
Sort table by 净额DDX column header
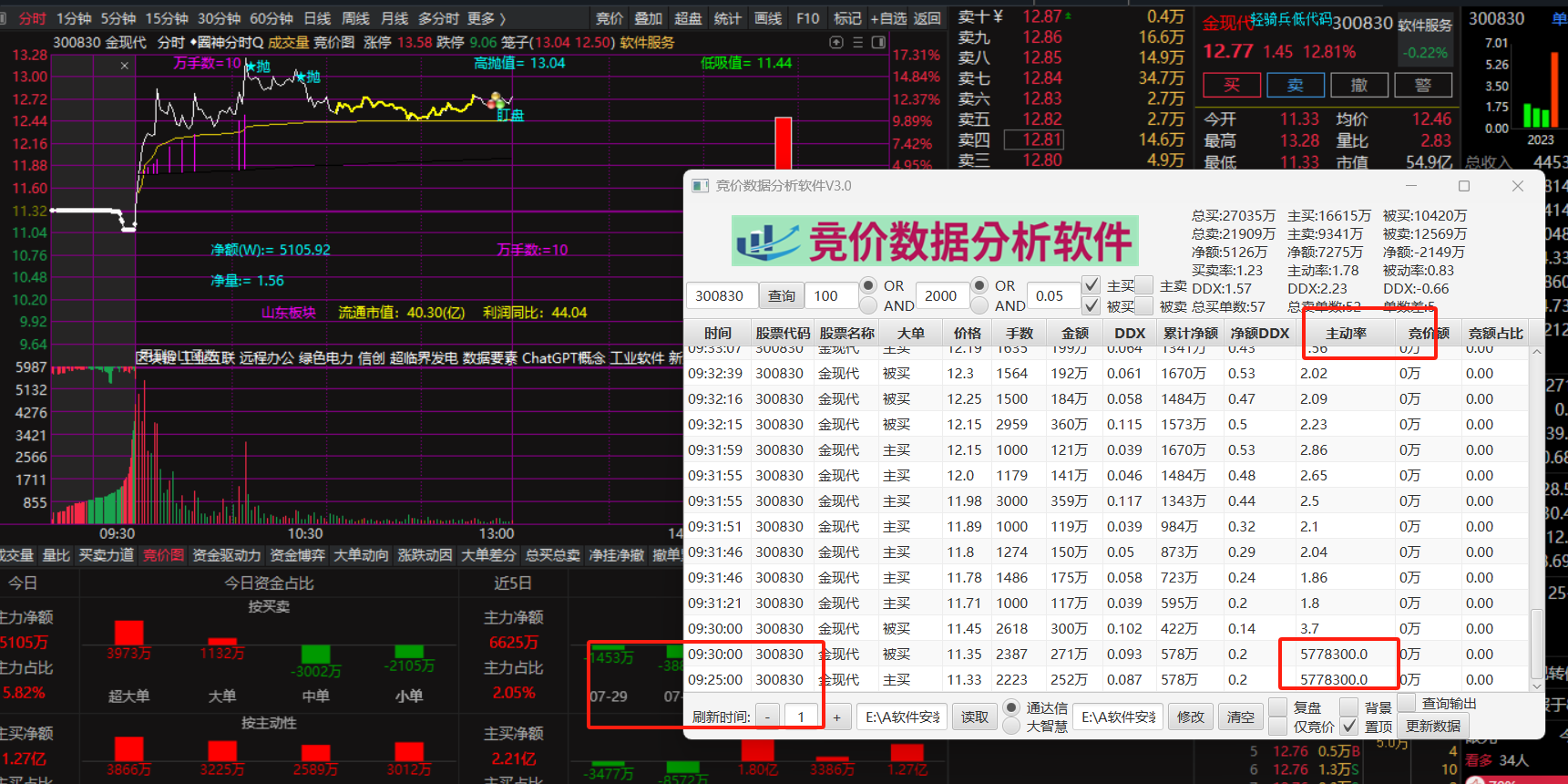point(1259,334)
